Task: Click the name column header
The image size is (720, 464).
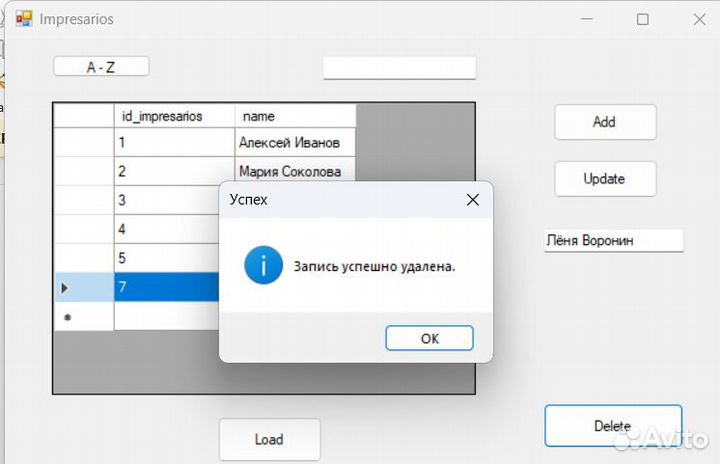Action: (295, 116)
